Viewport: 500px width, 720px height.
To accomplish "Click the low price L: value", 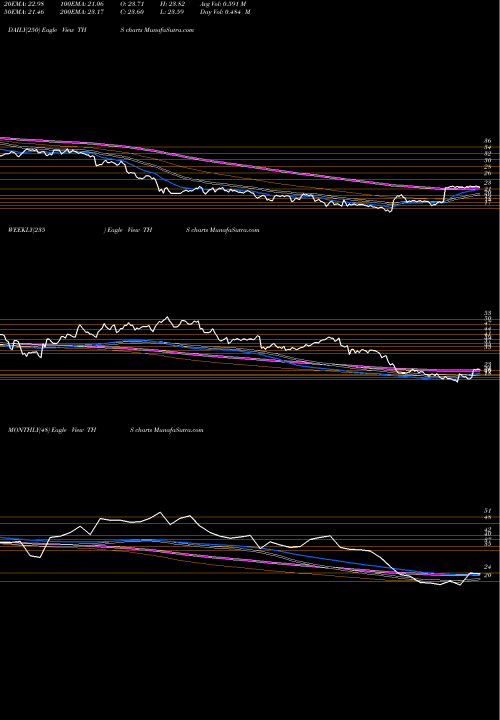I will point(173,12).
